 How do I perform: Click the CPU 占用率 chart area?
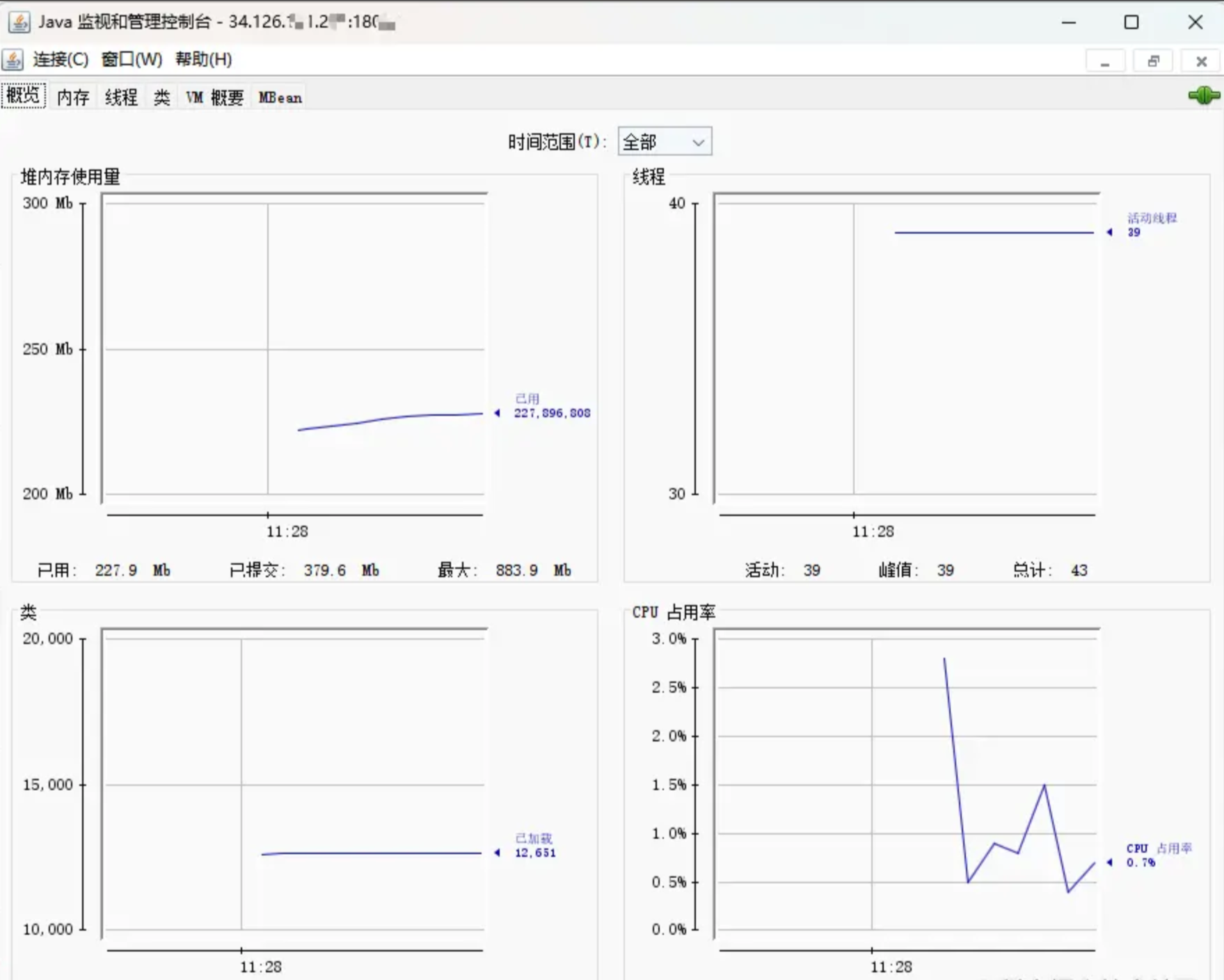coord(907,784)
